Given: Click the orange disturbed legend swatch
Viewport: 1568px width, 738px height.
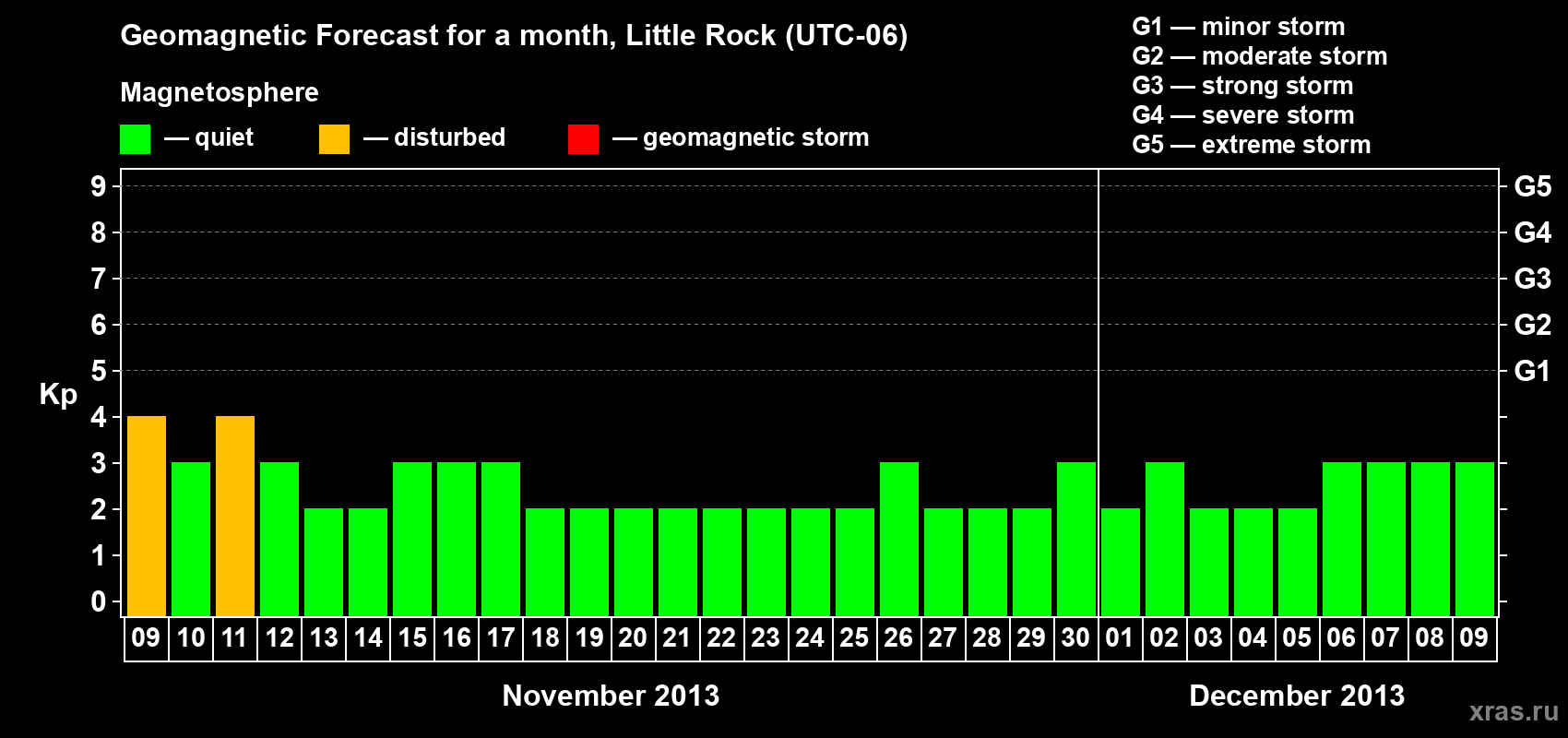Looking at the screenshot, I should pos(334,139).
